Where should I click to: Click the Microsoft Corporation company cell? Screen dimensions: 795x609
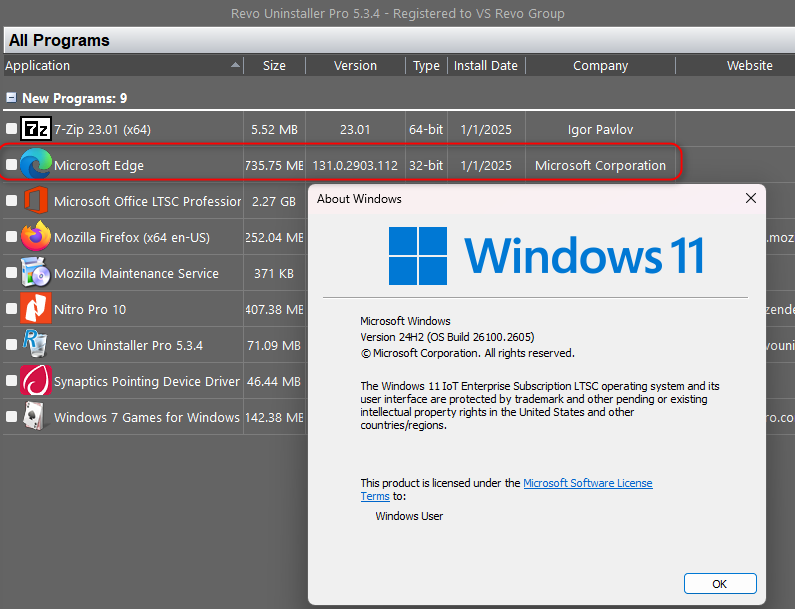tap(600, 165)
